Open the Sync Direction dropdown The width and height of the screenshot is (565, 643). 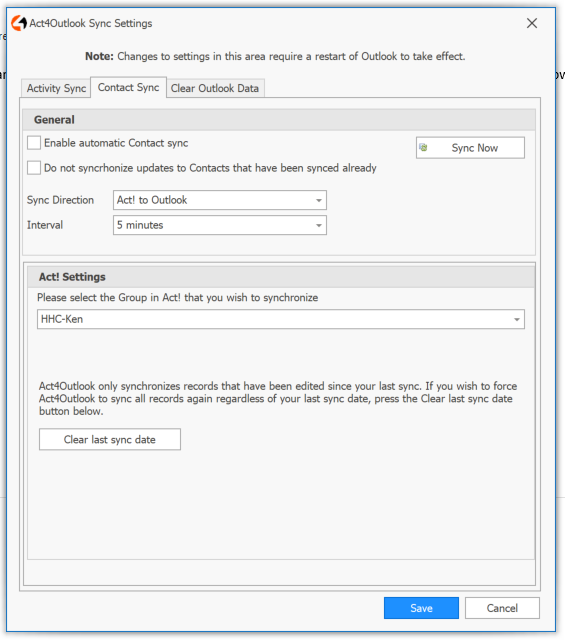[220, 200]
